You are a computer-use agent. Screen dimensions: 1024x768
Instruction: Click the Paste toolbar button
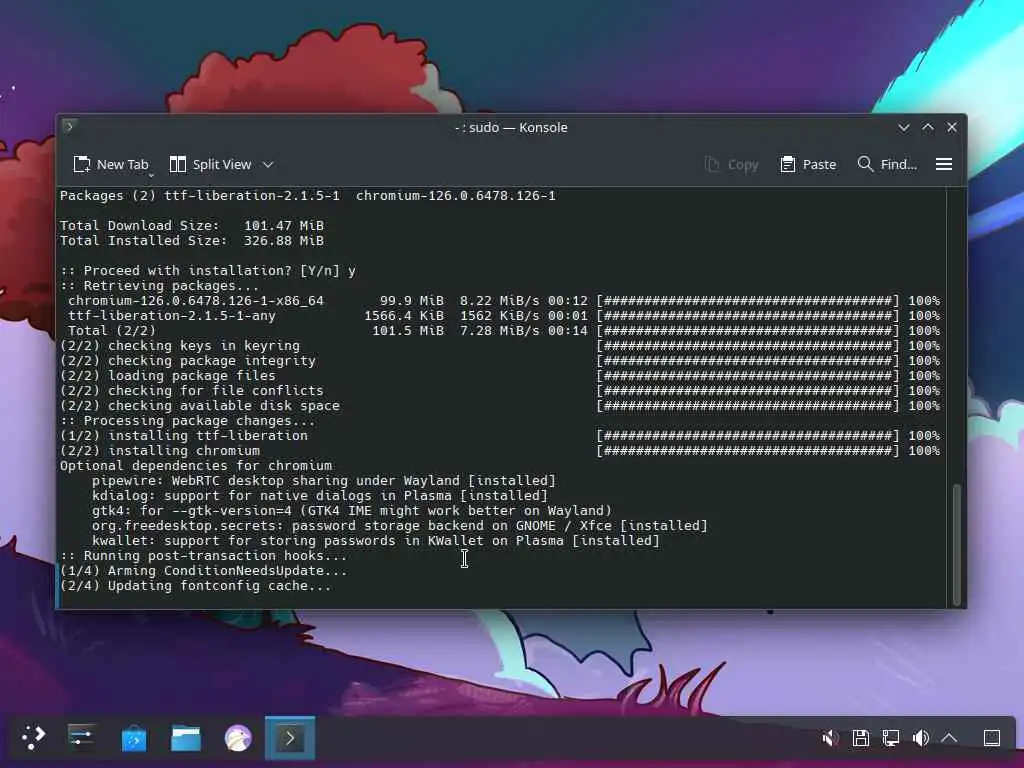[808, 165]
